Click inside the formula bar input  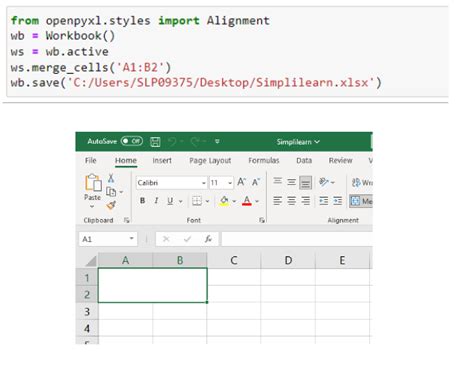(297, 239)
